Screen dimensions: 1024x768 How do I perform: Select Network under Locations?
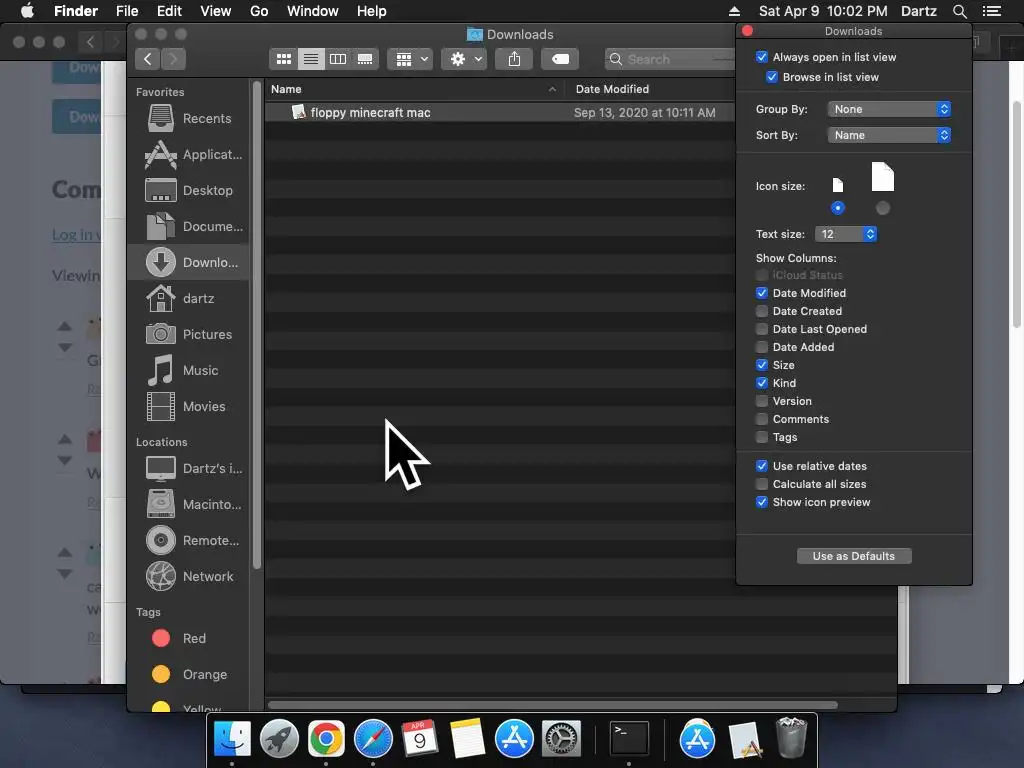pos(189,576)
